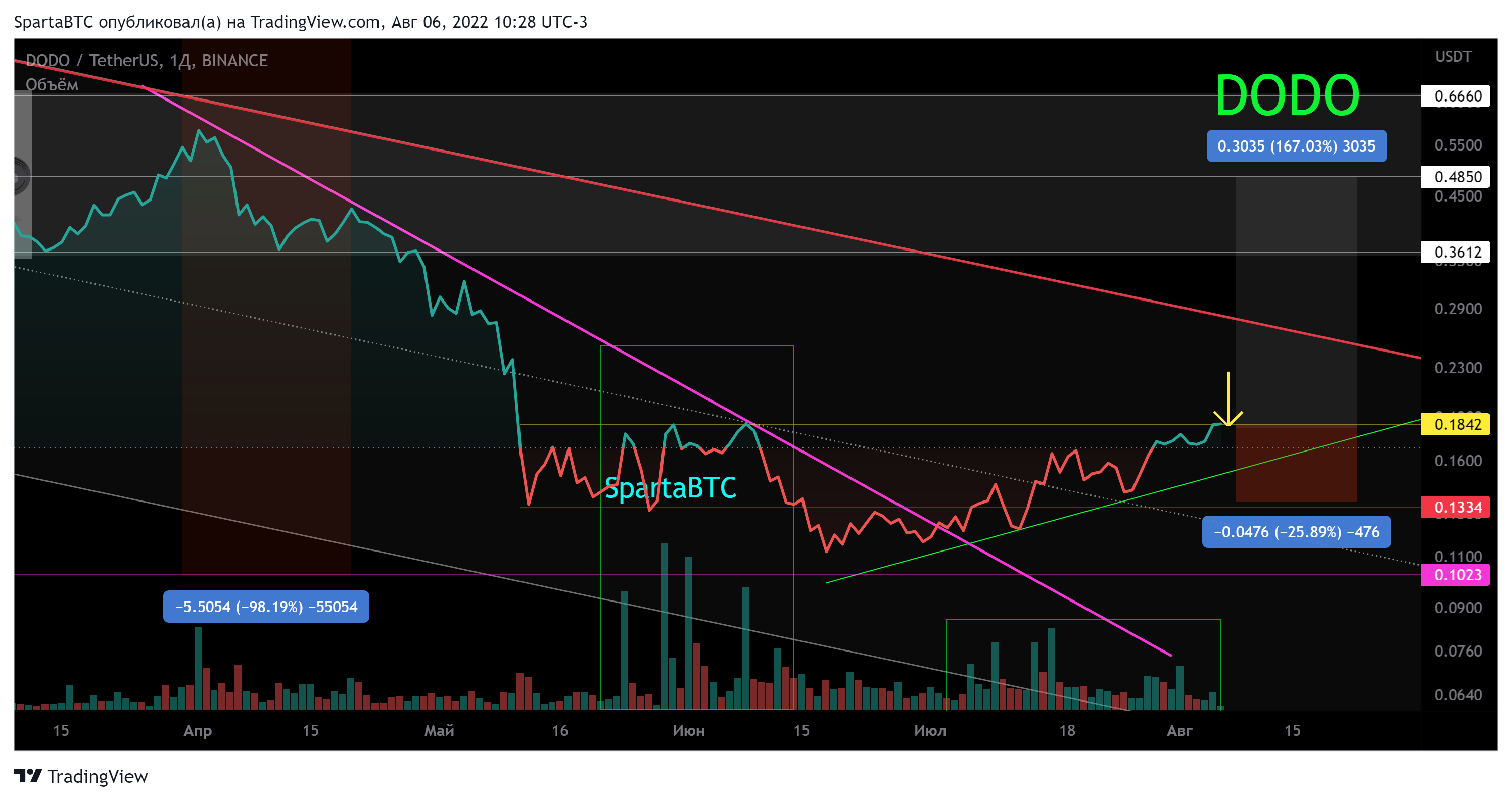Click the USDT currency label
The image size is (1512, 801).
[1453, 57]
